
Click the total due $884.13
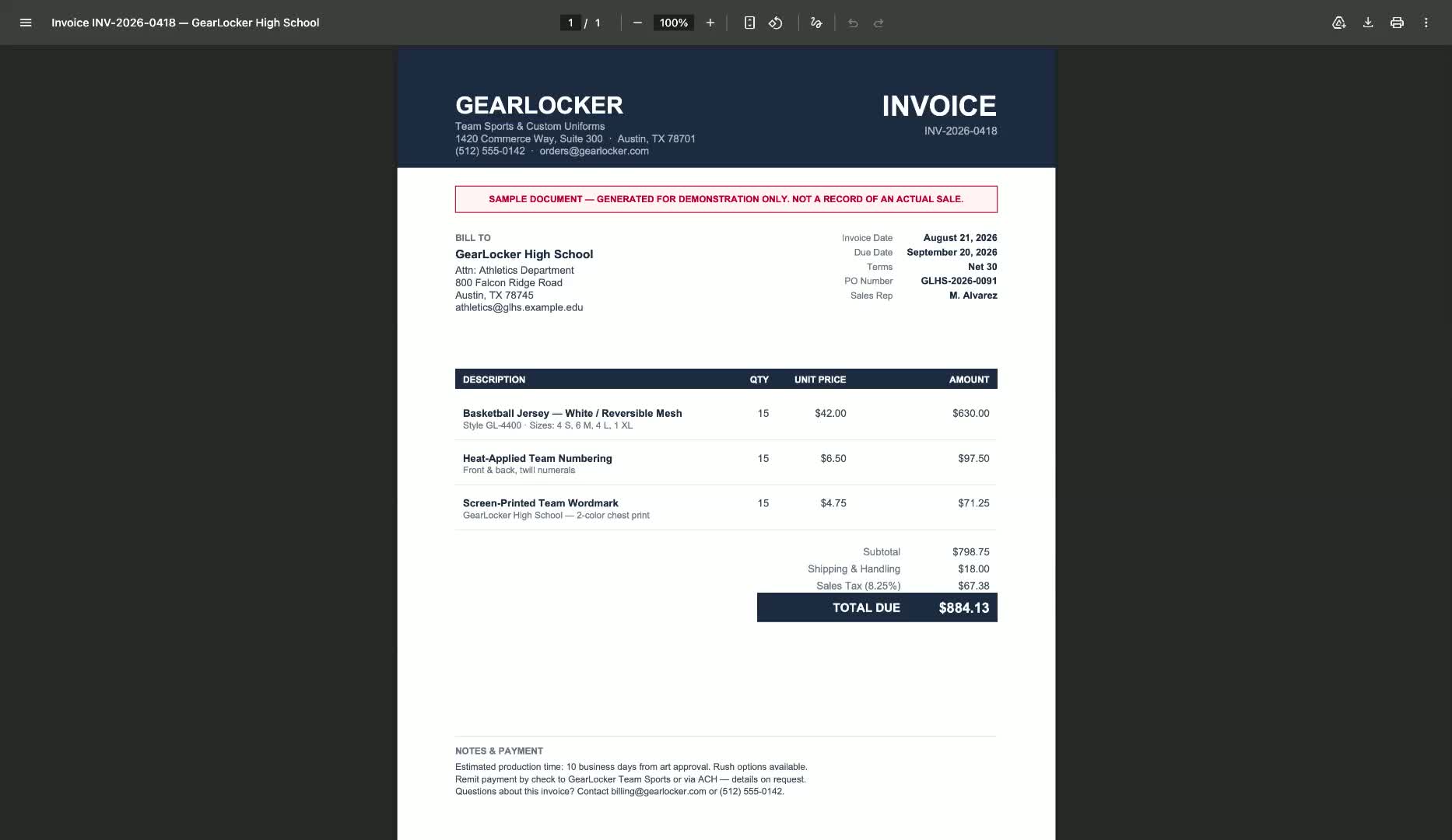coord(964,608)
